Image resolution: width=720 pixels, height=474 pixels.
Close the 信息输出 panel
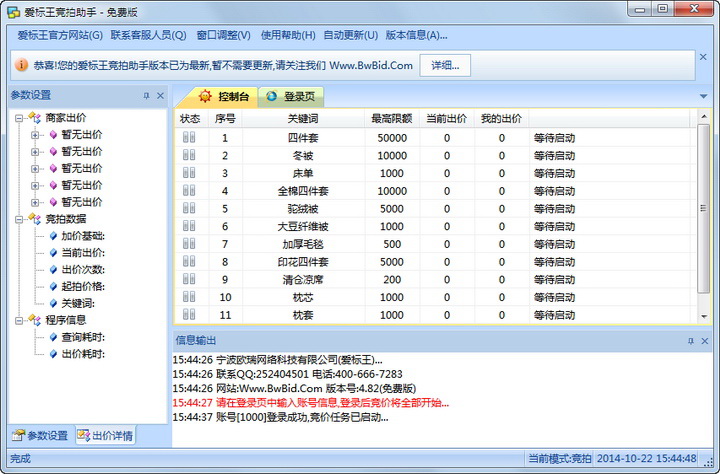(x=705, y=341)
